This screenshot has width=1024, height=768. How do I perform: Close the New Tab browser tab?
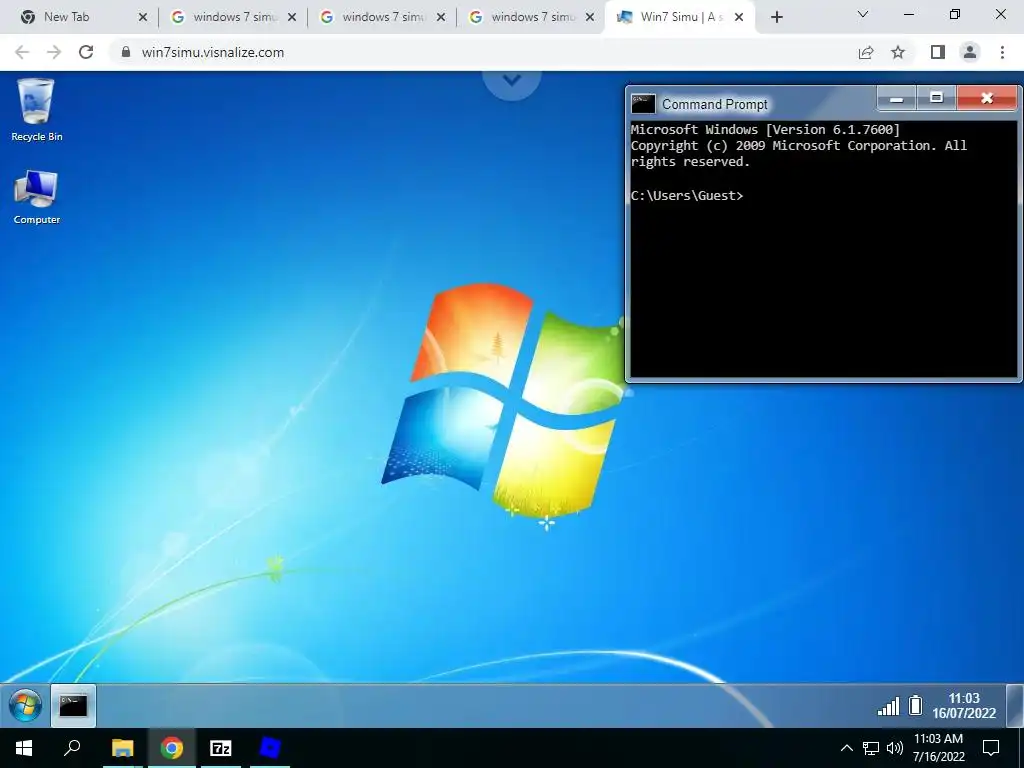tap(143, 18)
